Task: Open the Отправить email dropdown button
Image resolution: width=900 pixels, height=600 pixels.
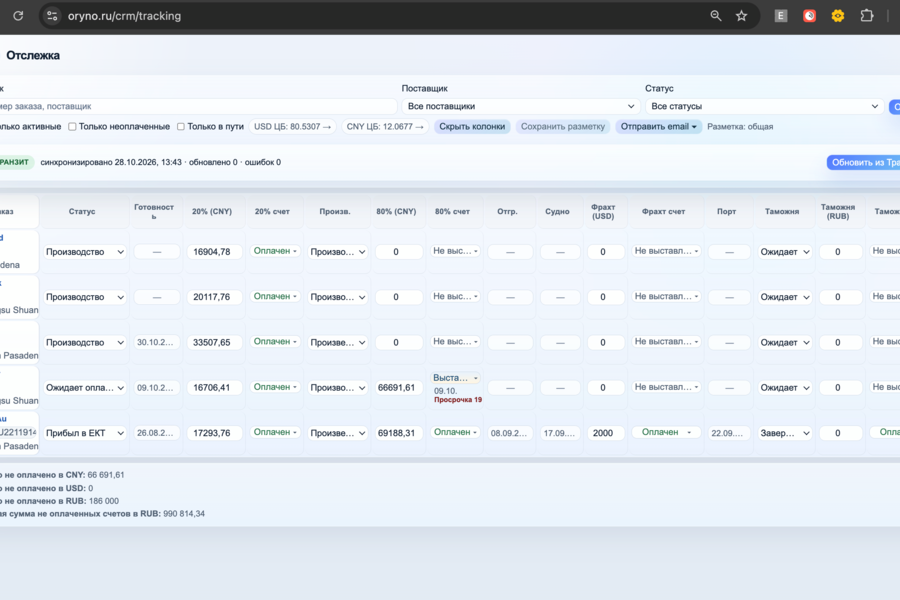Action: click(658, 126)
